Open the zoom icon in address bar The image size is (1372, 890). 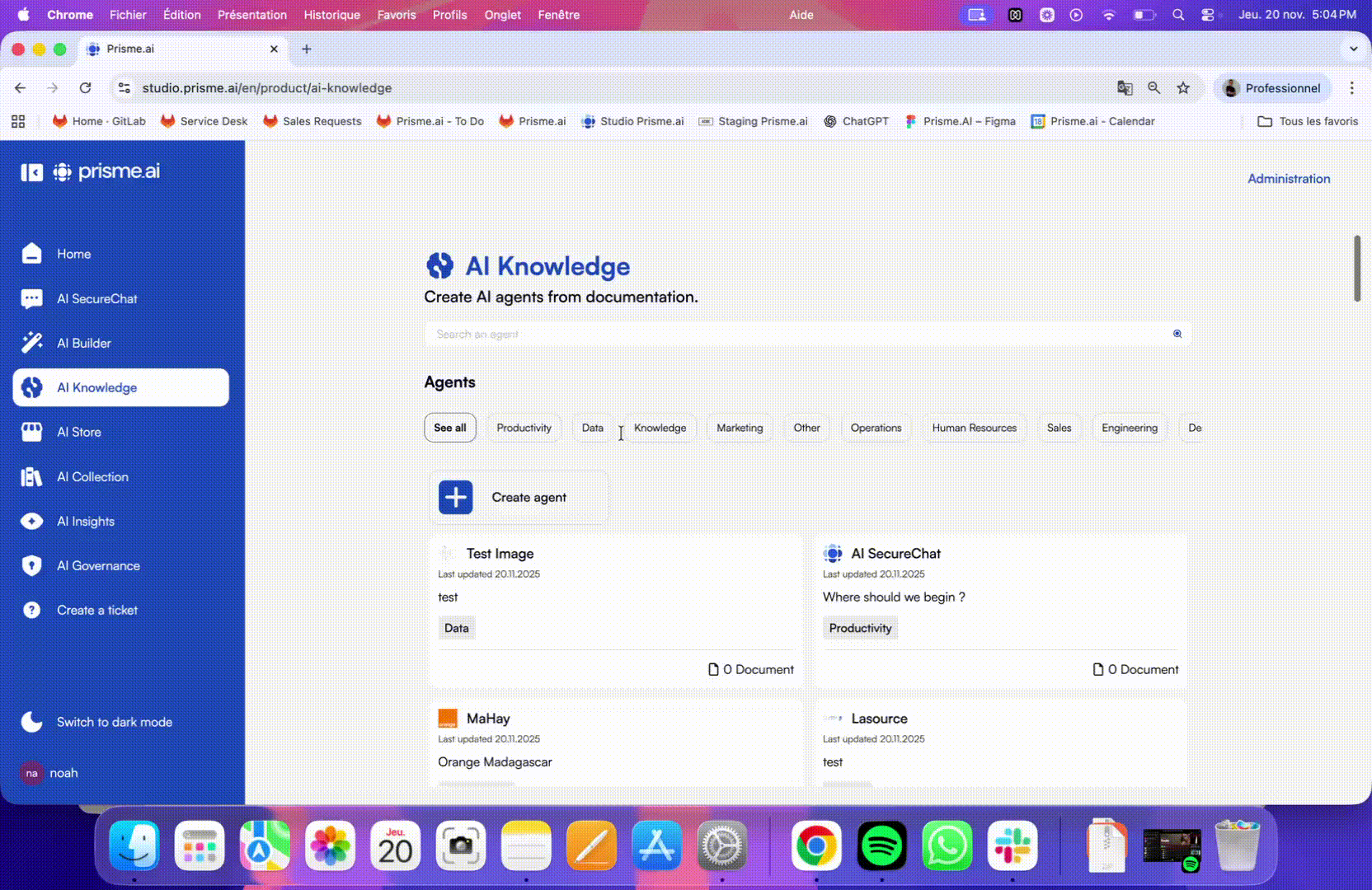click(x=1154, y=88)
